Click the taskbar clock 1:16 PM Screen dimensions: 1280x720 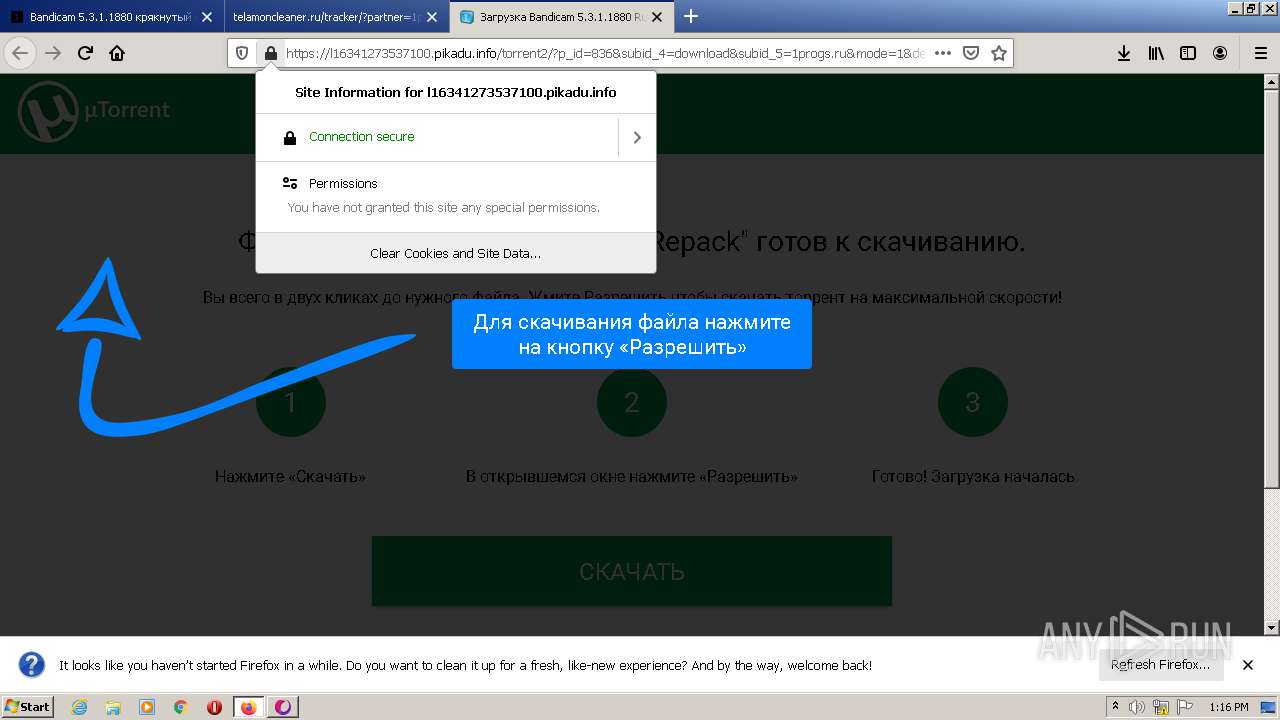[1229, 707]
